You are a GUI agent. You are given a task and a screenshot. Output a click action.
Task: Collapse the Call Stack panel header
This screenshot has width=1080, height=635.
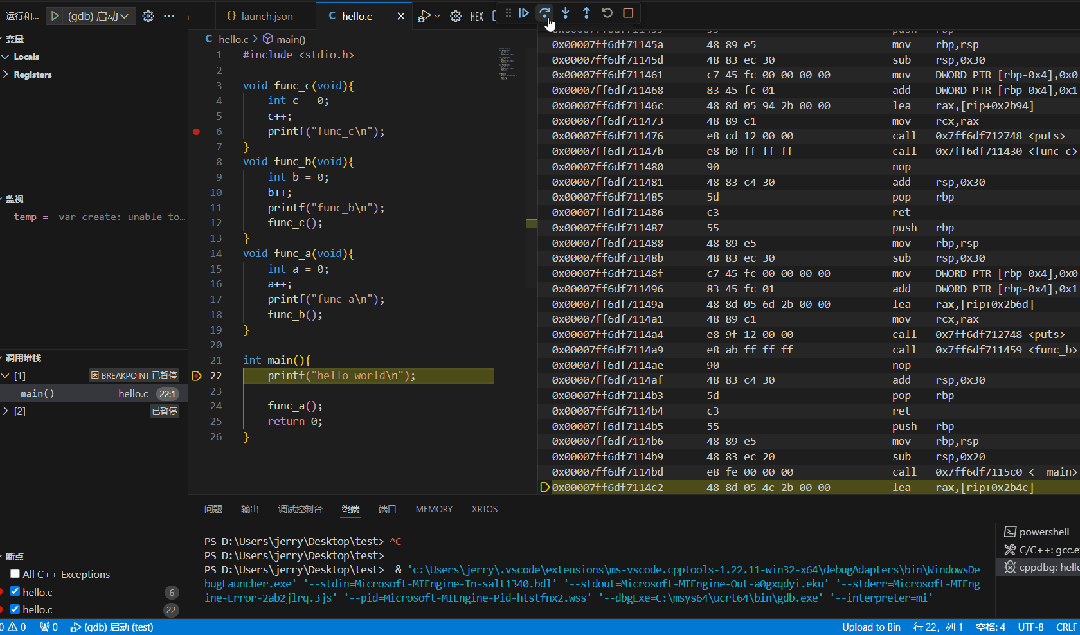[x=22, y=358]
